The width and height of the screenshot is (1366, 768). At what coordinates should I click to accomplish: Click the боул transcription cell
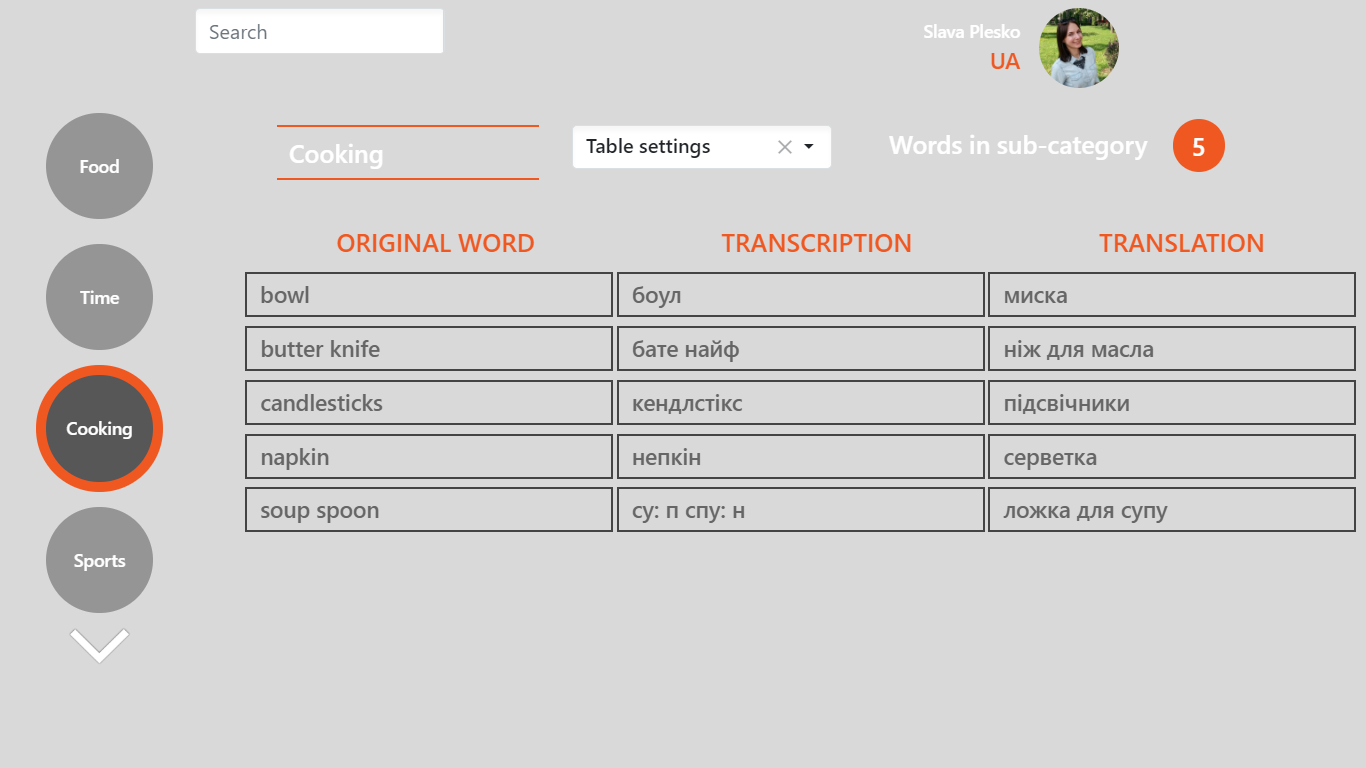coord(801,295)
